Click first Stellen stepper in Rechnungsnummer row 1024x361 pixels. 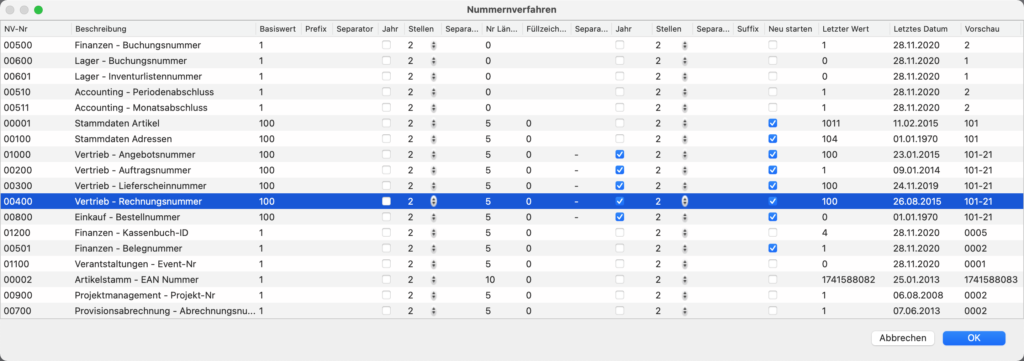tap(434, 202)
